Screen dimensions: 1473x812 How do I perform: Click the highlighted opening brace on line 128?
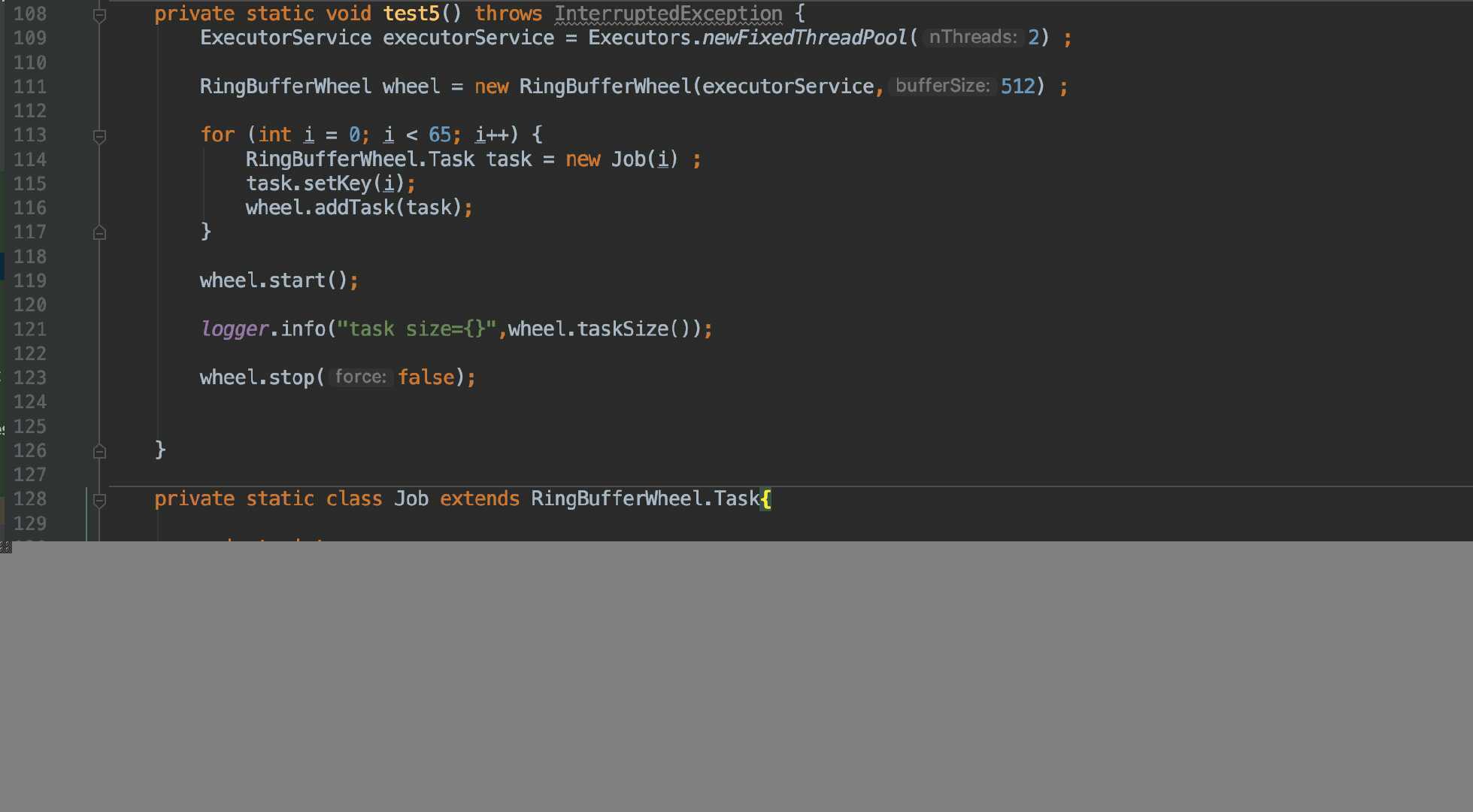[765, 498]
